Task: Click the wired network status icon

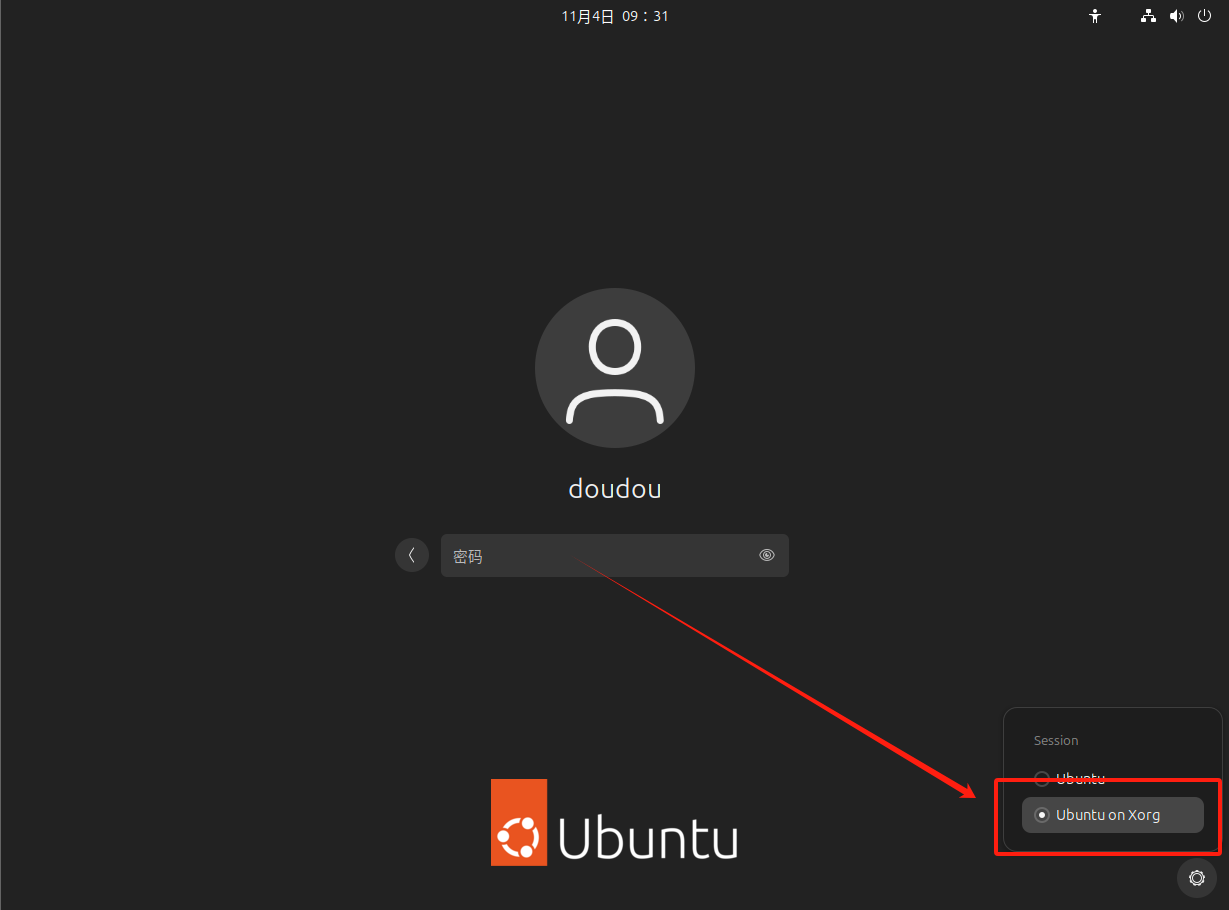Action: (1148, 16)
